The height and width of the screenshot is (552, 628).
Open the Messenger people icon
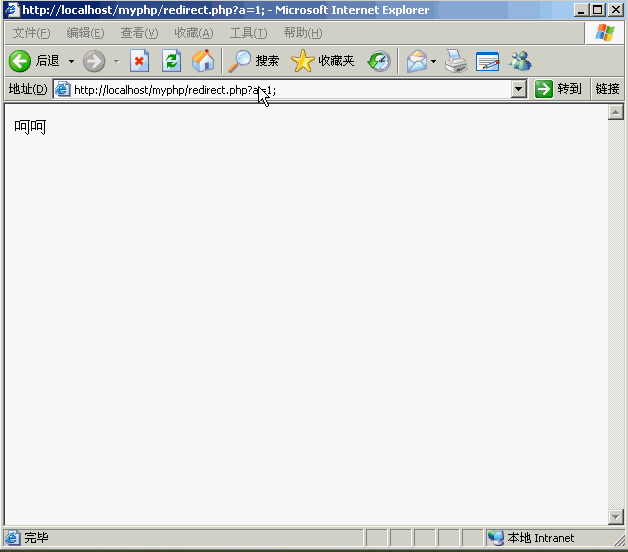pos(520,61)
